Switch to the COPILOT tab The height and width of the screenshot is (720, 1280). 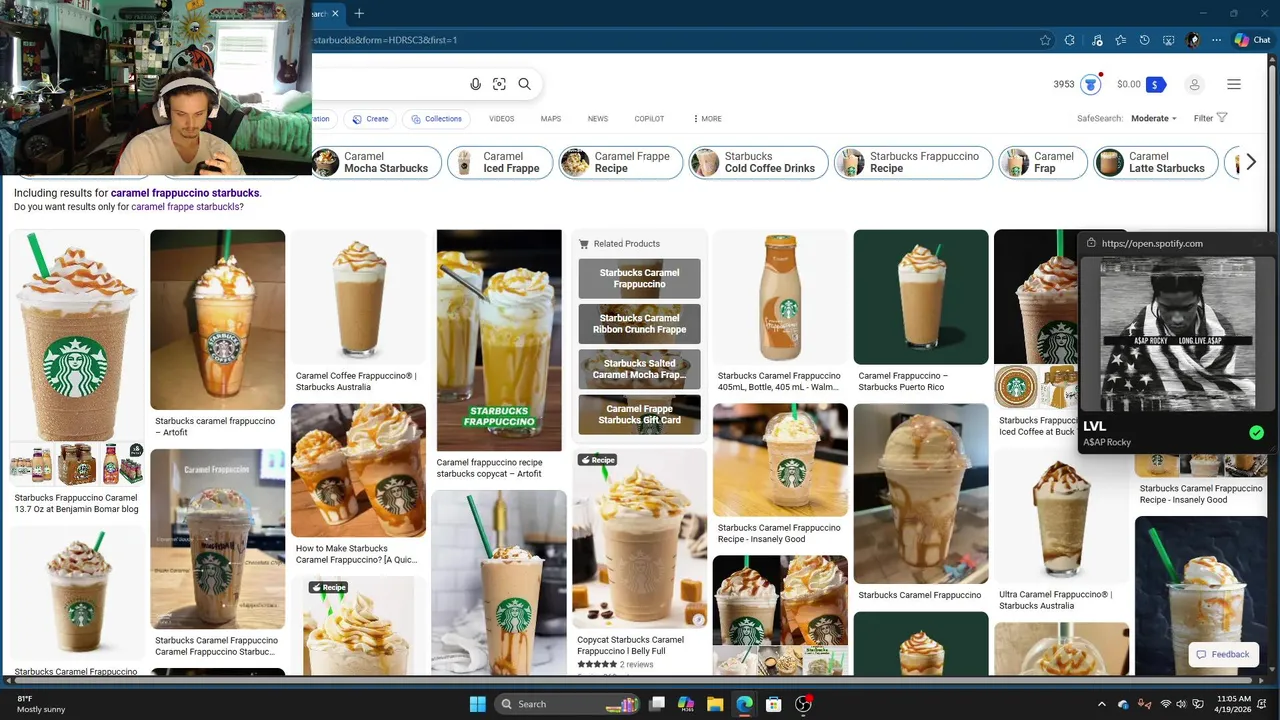tap(649, 118)
